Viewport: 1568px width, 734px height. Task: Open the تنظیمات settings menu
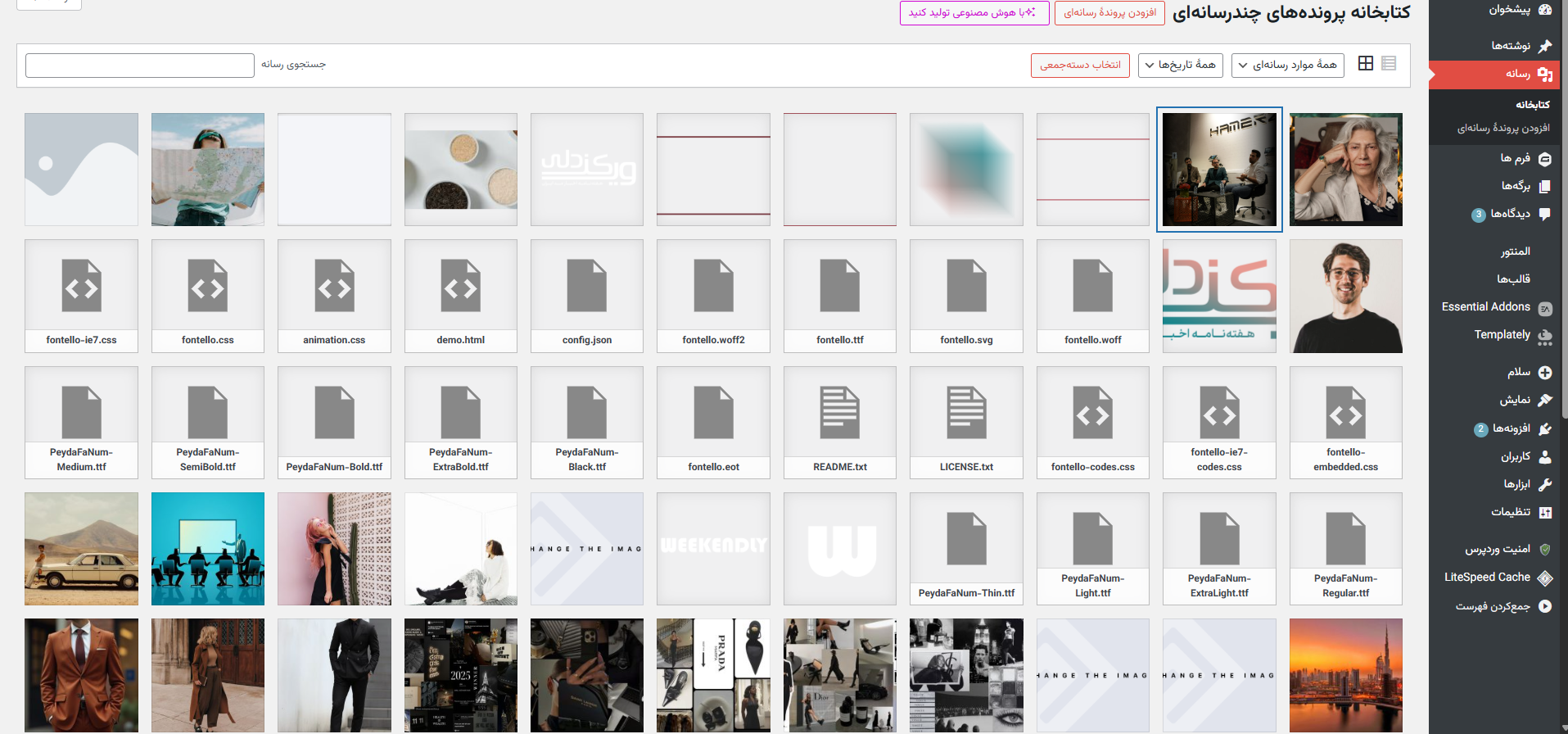coord(1511,512)
